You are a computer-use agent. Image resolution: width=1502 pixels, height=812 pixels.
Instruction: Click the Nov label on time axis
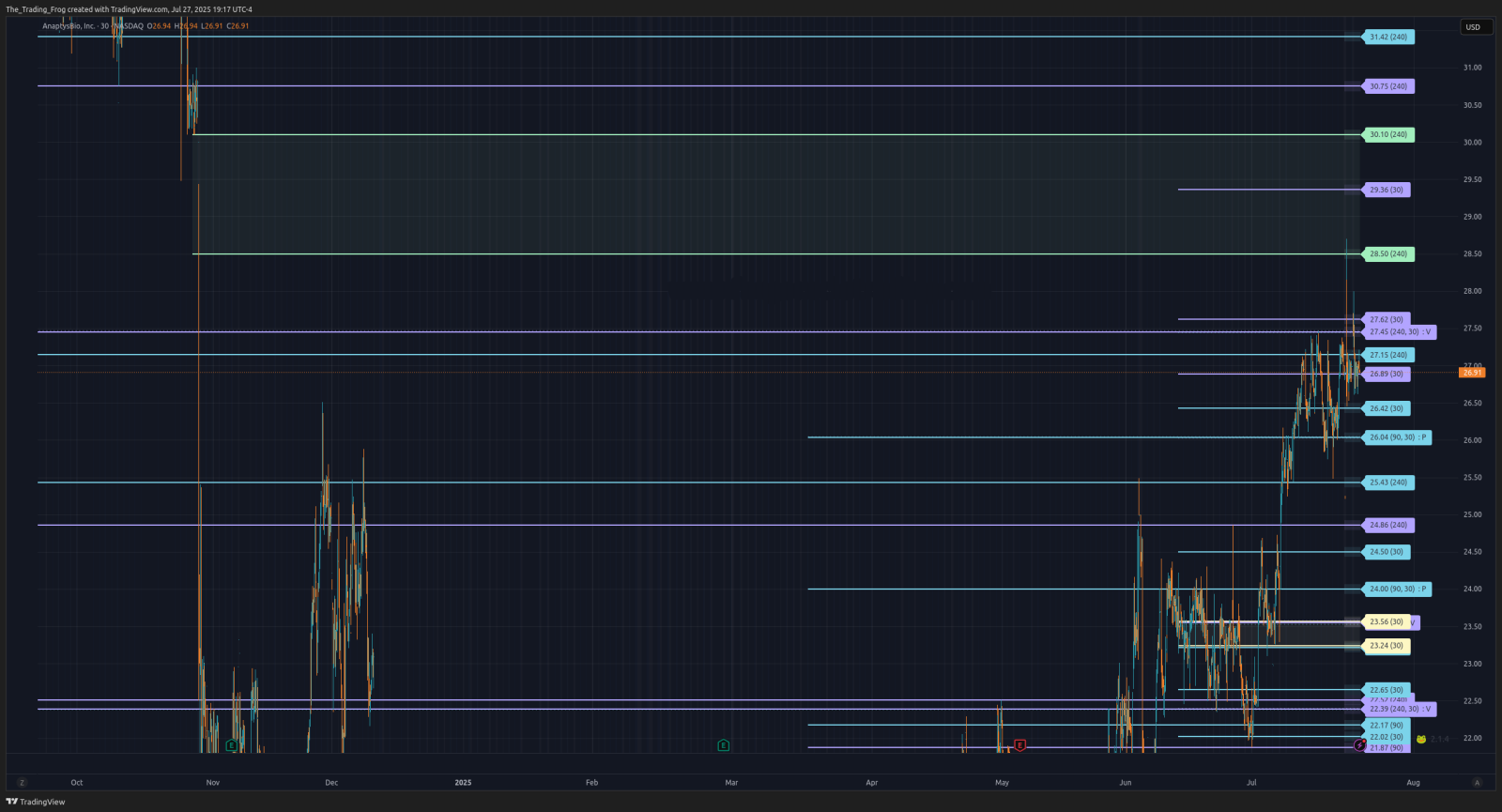tap(213, 782)
